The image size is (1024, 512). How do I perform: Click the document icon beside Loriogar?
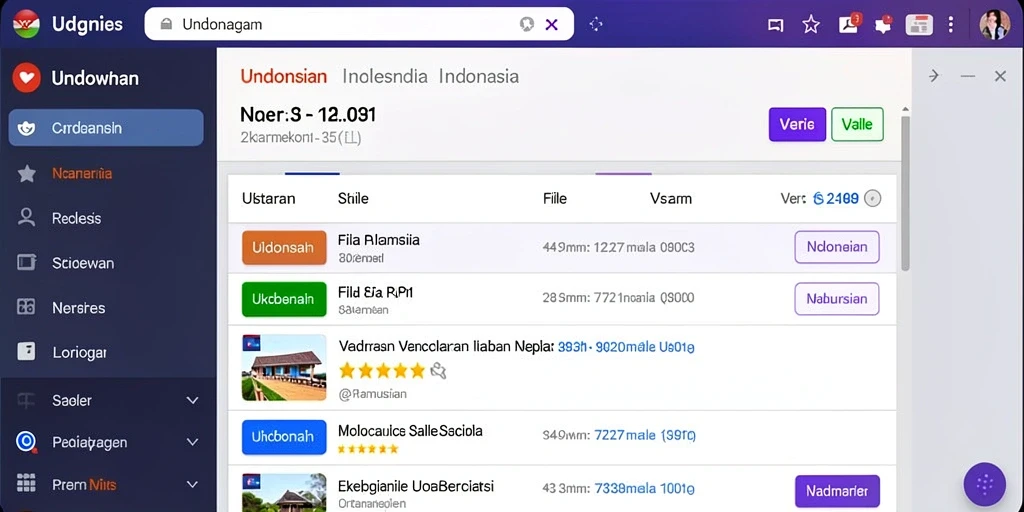click(26, 351)
